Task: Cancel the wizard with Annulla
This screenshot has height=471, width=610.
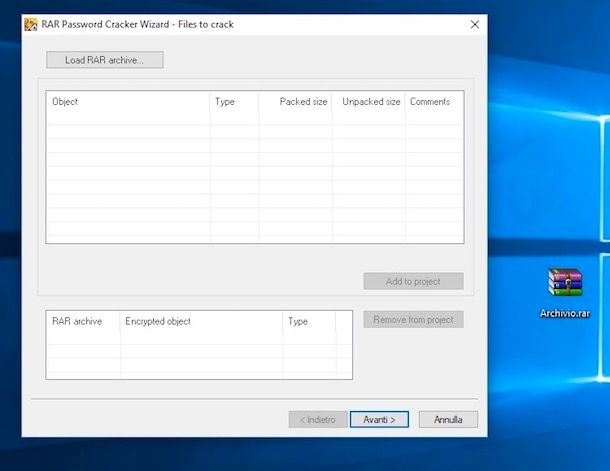Action: click(448, 420)
